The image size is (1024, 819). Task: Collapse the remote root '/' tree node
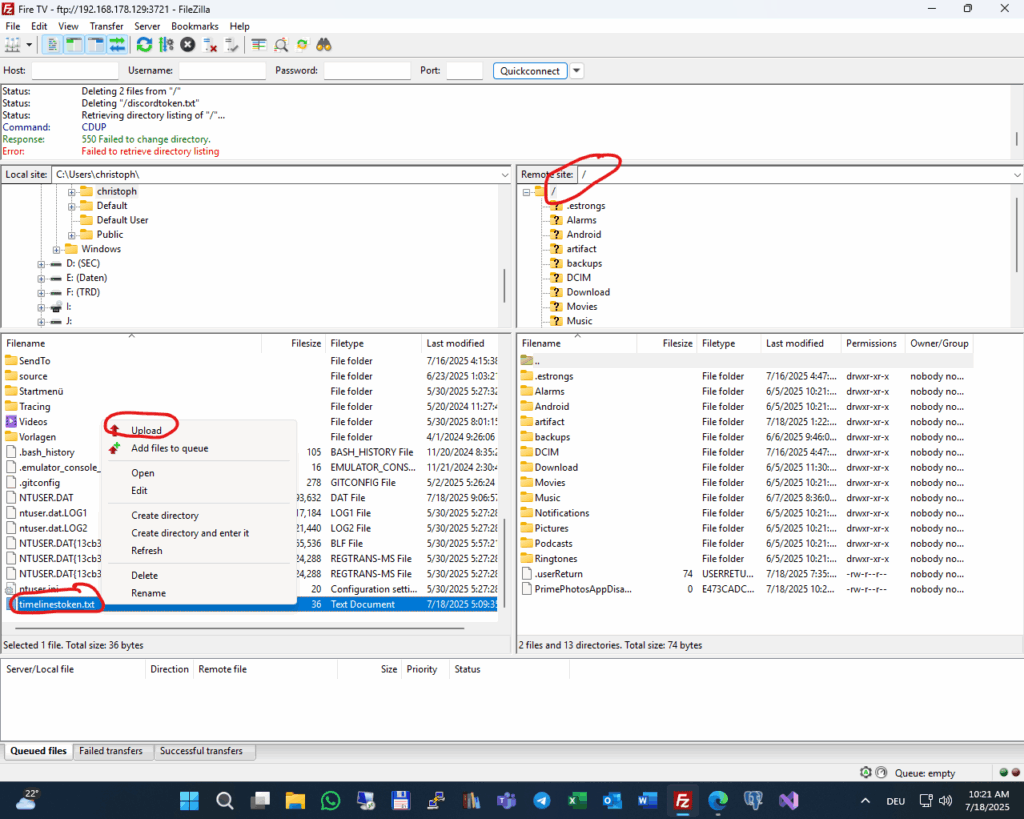[x=526, y=193]
